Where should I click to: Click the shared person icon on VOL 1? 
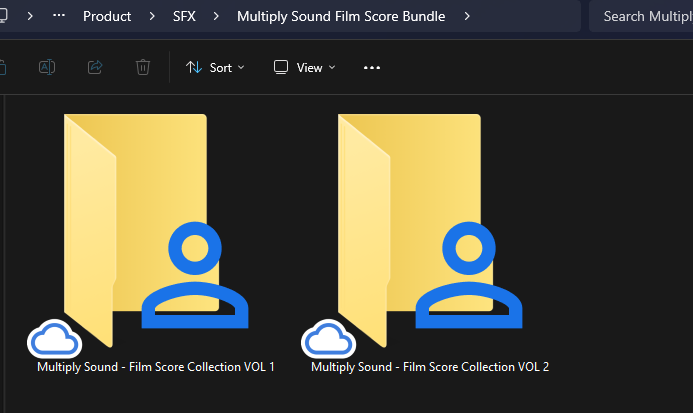tap(195, 275)
